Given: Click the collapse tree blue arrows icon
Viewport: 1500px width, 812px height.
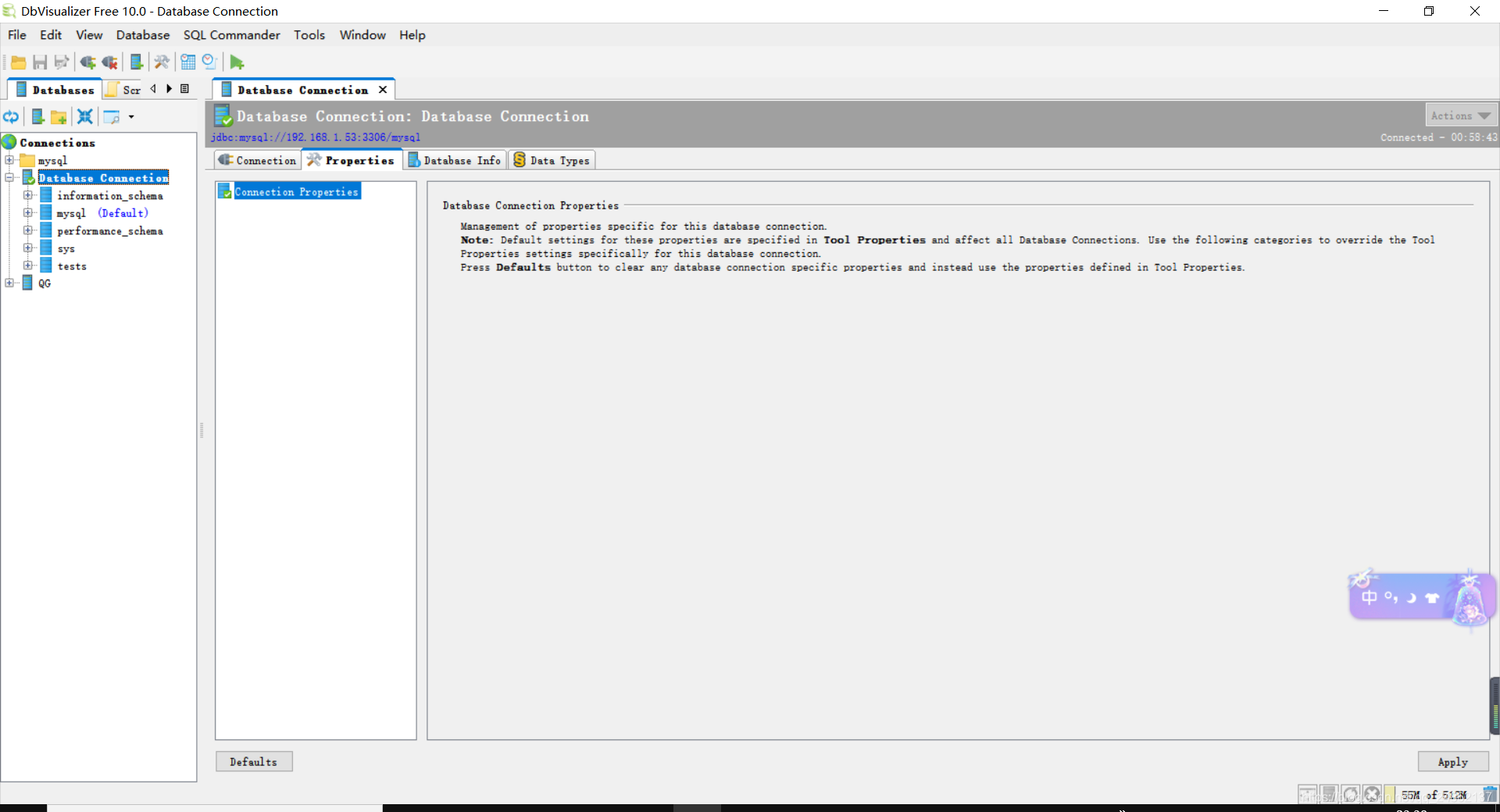Looking at the screenshot, I should click(x=85, y=117).
